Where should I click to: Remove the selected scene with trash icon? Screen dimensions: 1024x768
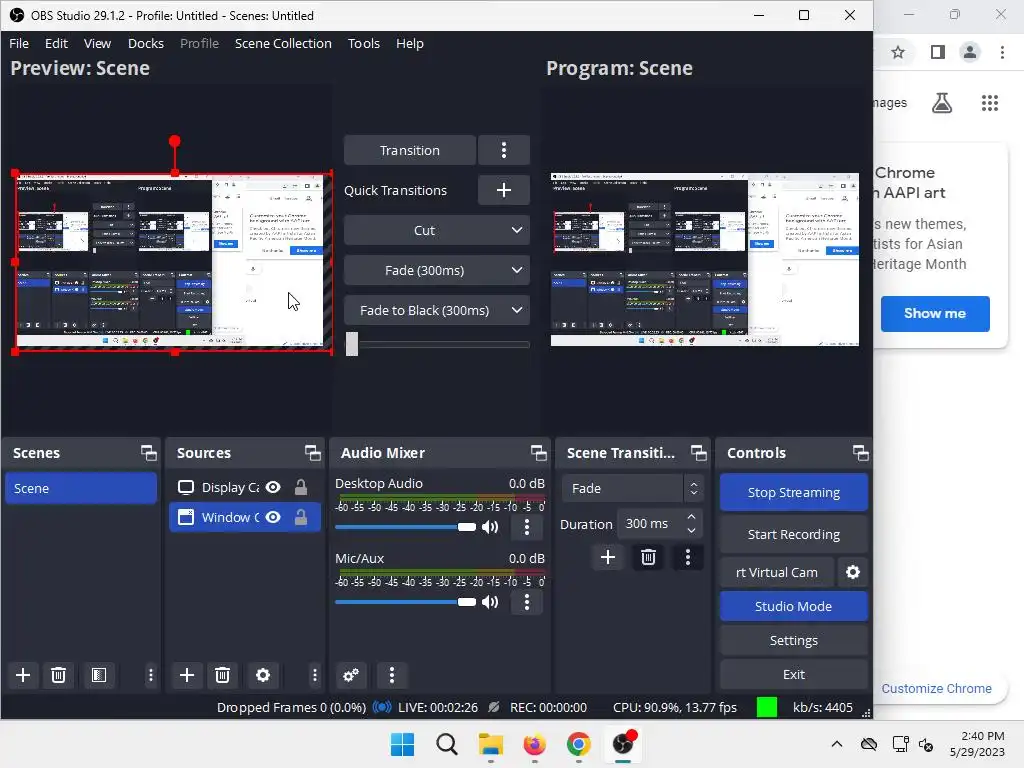58,675
